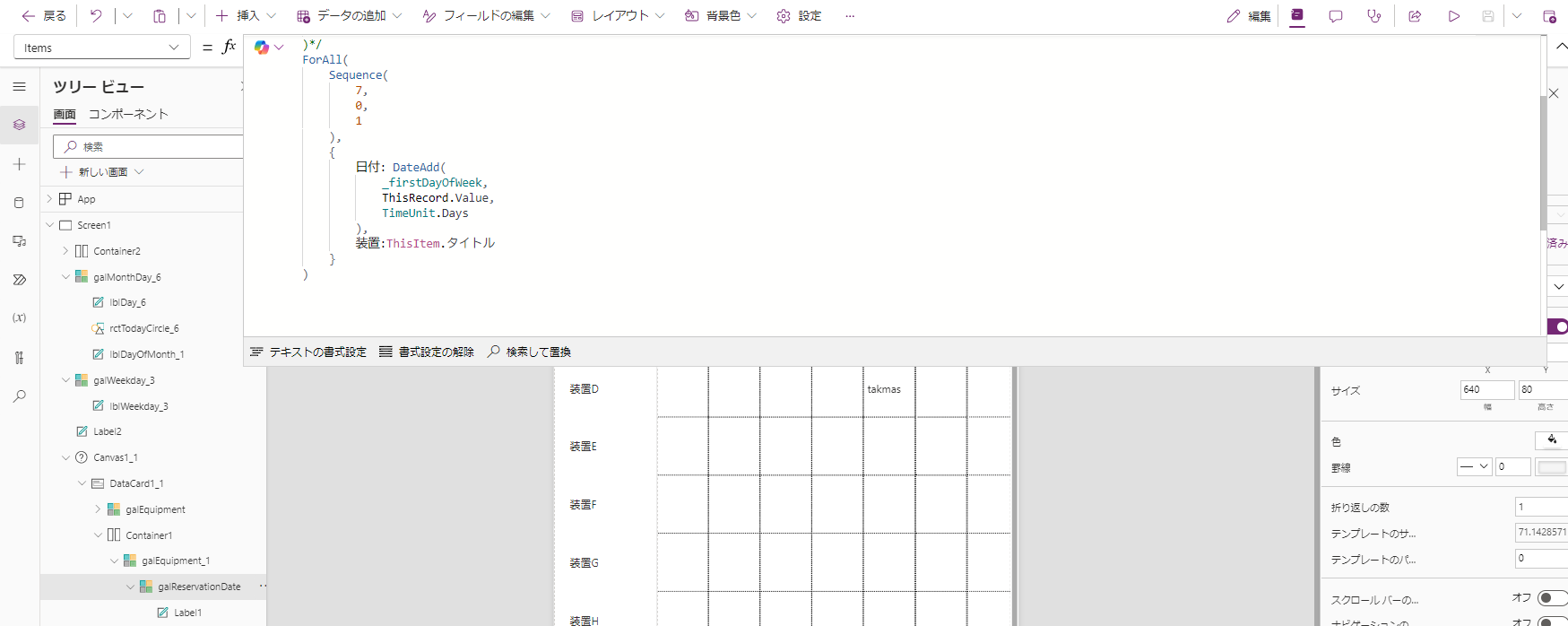Open the Save options dropdown arrow
The image size is (1568, 626).
(x=1517, y=15)
